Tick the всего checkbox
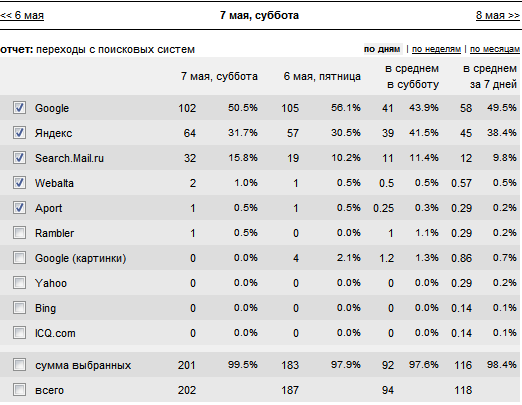The height and width of the screenshot is (405, 522). [19, 390]
